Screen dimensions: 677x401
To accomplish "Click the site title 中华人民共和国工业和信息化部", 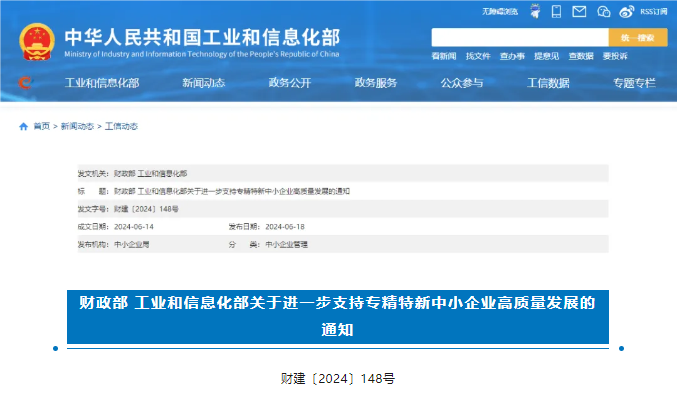I will click(x=202, y=37).
